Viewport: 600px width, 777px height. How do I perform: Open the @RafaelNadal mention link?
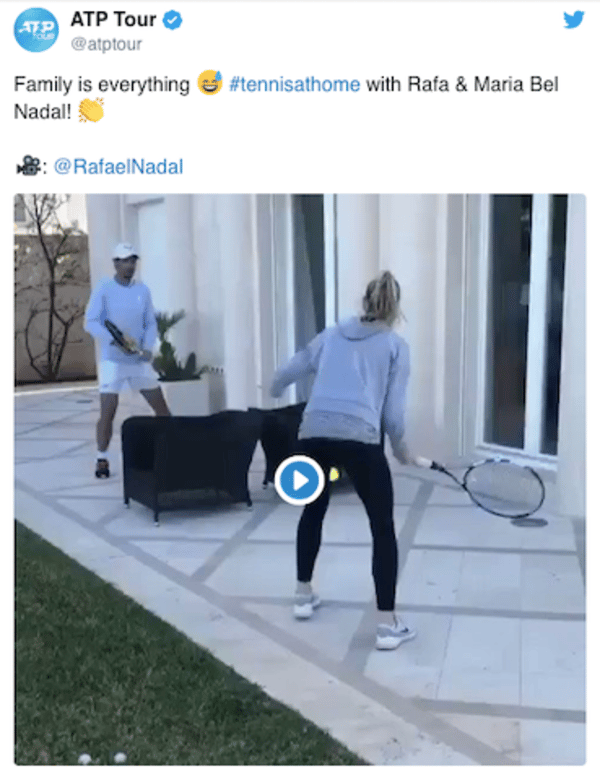tap(118, 166)
